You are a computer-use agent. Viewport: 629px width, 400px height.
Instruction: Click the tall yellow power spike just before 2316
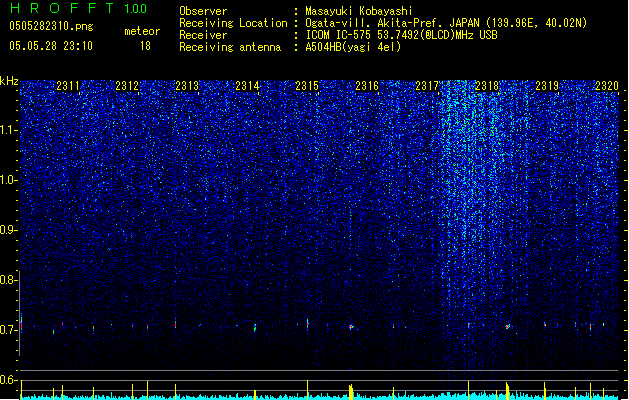pyautogui.click(x=351, y=392)
